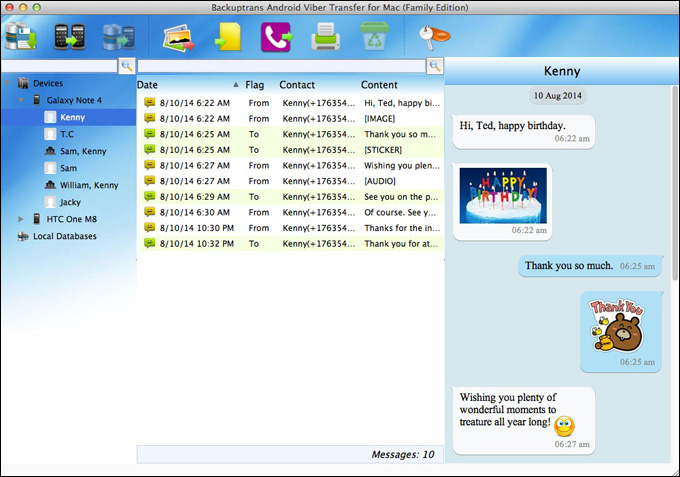Viewport: 680px width, 477px height.
Task: Click the sort arrow in the Date column
Action: [235, 85]
